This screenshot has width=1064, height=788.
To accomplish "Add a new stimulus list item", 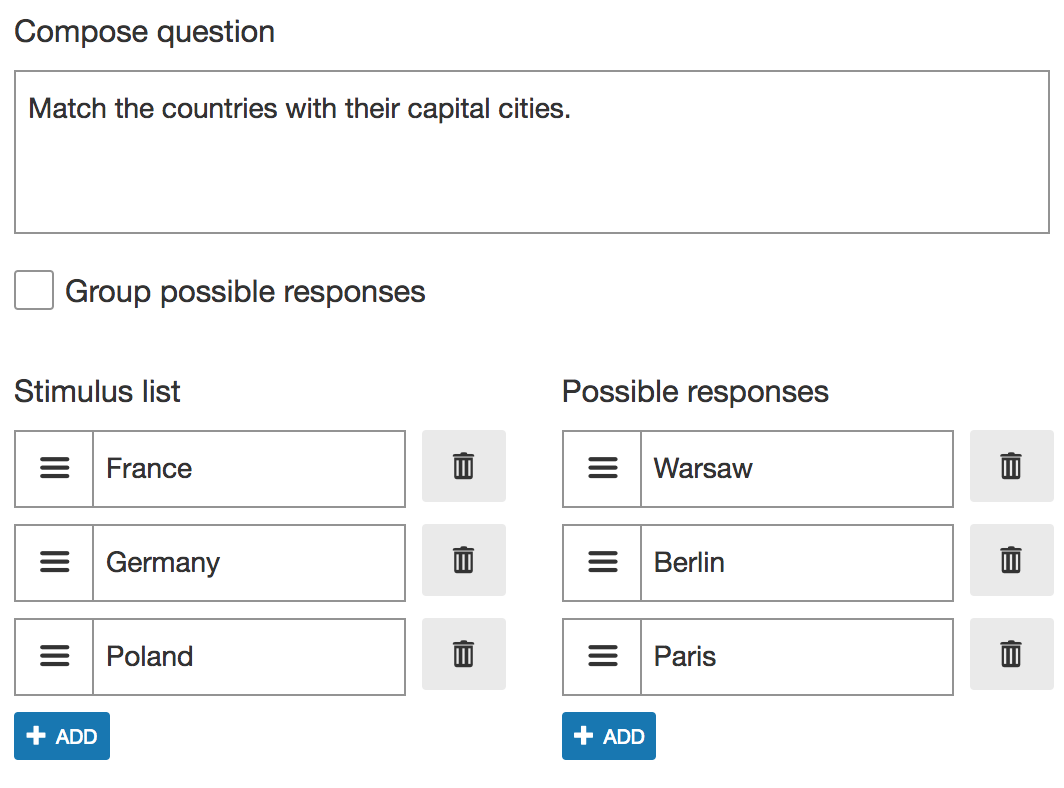I will point(62,736).
